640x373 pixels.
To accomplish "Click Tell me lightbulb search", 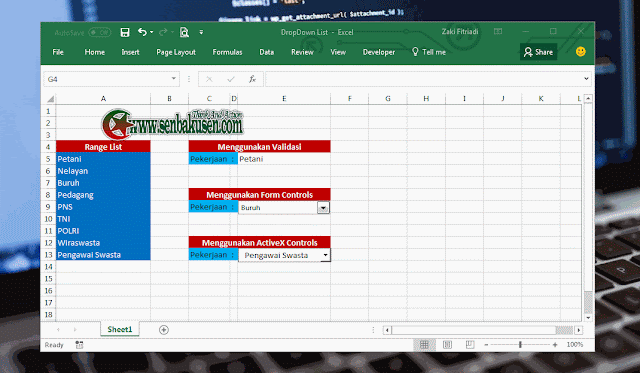I will [x=429, y=52].
